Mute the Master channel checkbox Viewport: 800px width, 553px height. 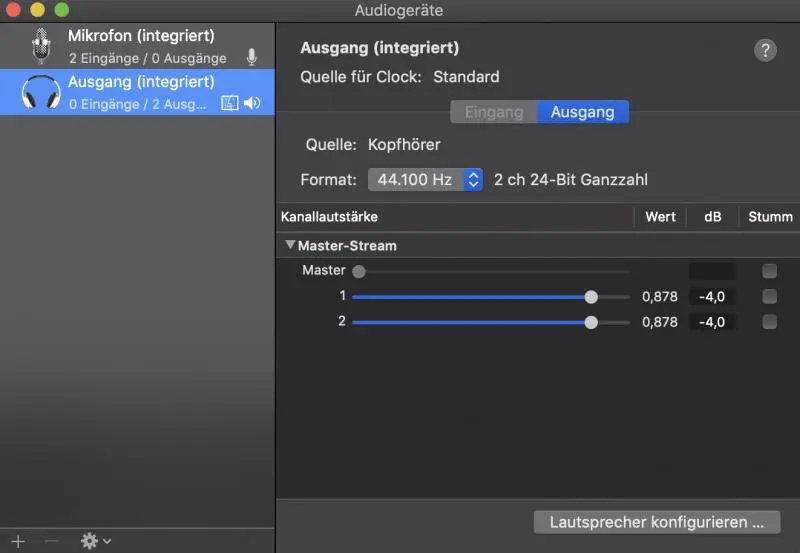pyautogui.click(x=769, y=271)
